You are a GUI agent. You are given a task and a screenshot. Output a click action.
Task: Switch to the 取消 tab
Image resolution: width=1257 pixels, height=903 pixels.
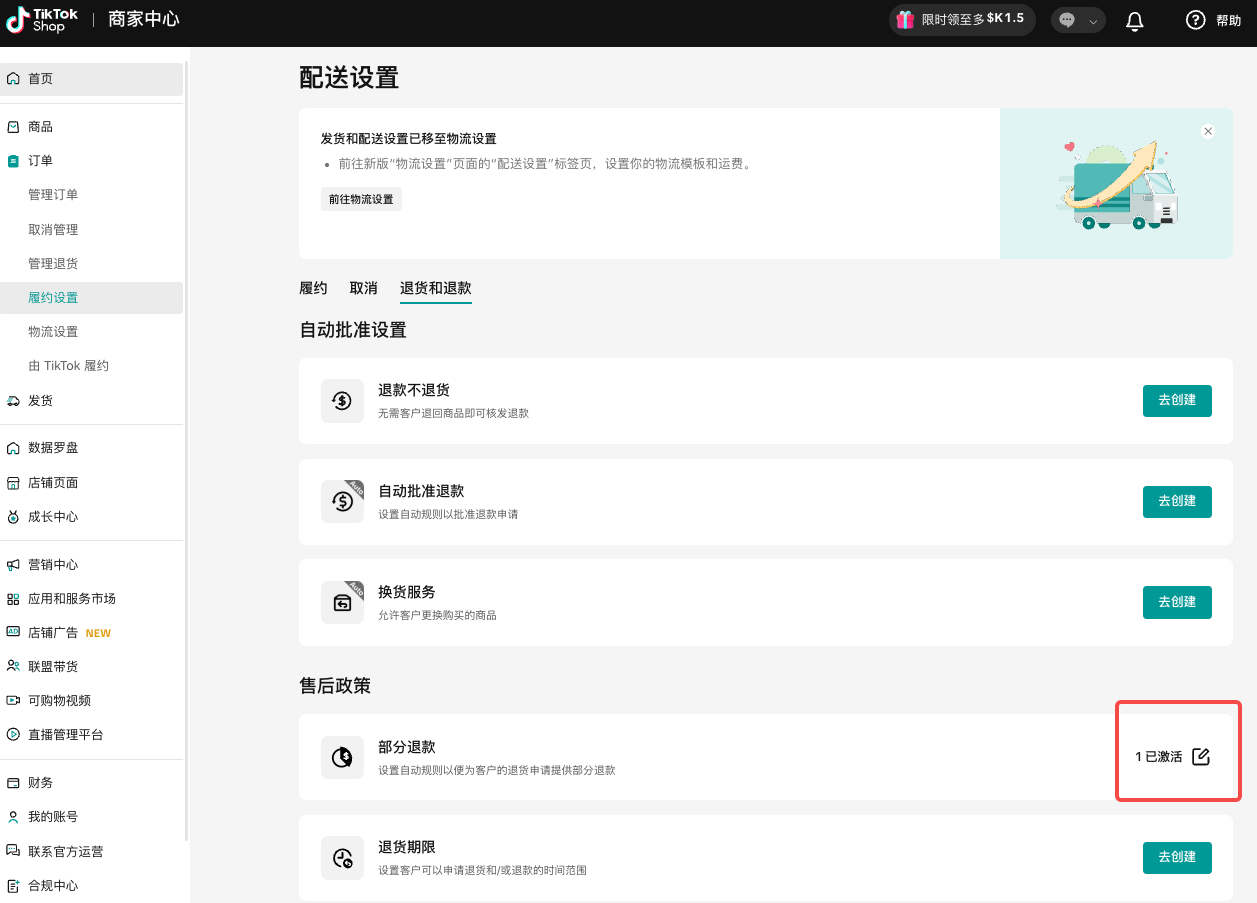(x=363, y=288)
